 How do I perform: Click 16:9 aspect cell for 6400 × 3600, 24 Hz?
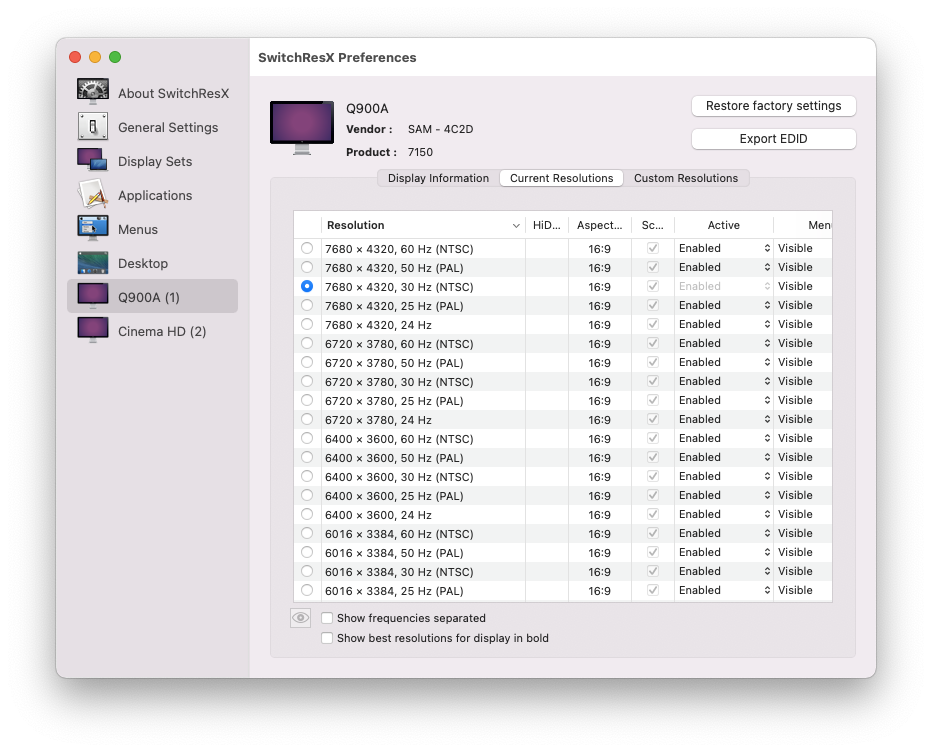pos(600,515)
